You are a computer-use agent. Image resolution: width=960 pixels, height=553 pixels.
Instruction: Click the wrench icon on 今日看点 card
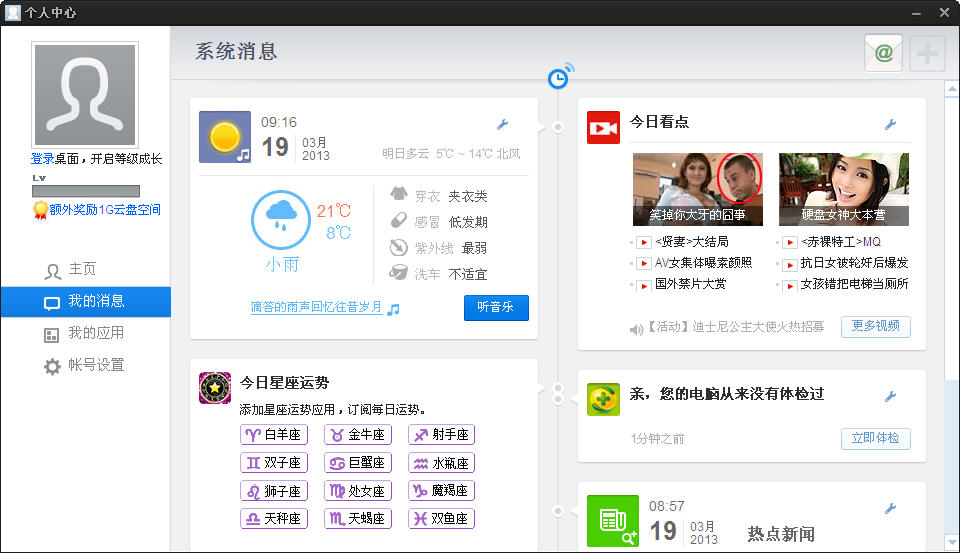pyautogui.click(x=890, y=125)
